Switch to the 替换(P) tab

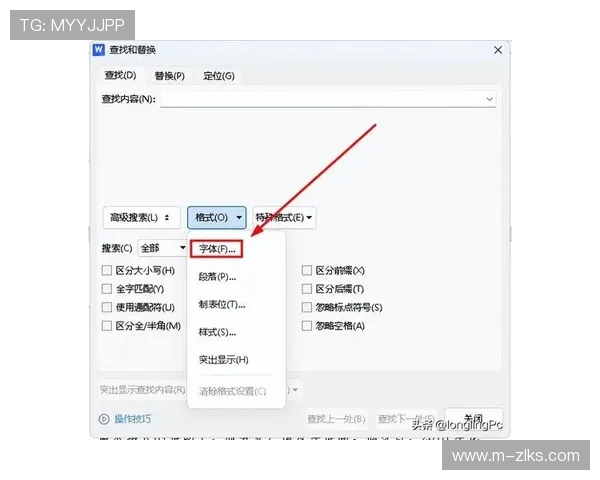170,76
